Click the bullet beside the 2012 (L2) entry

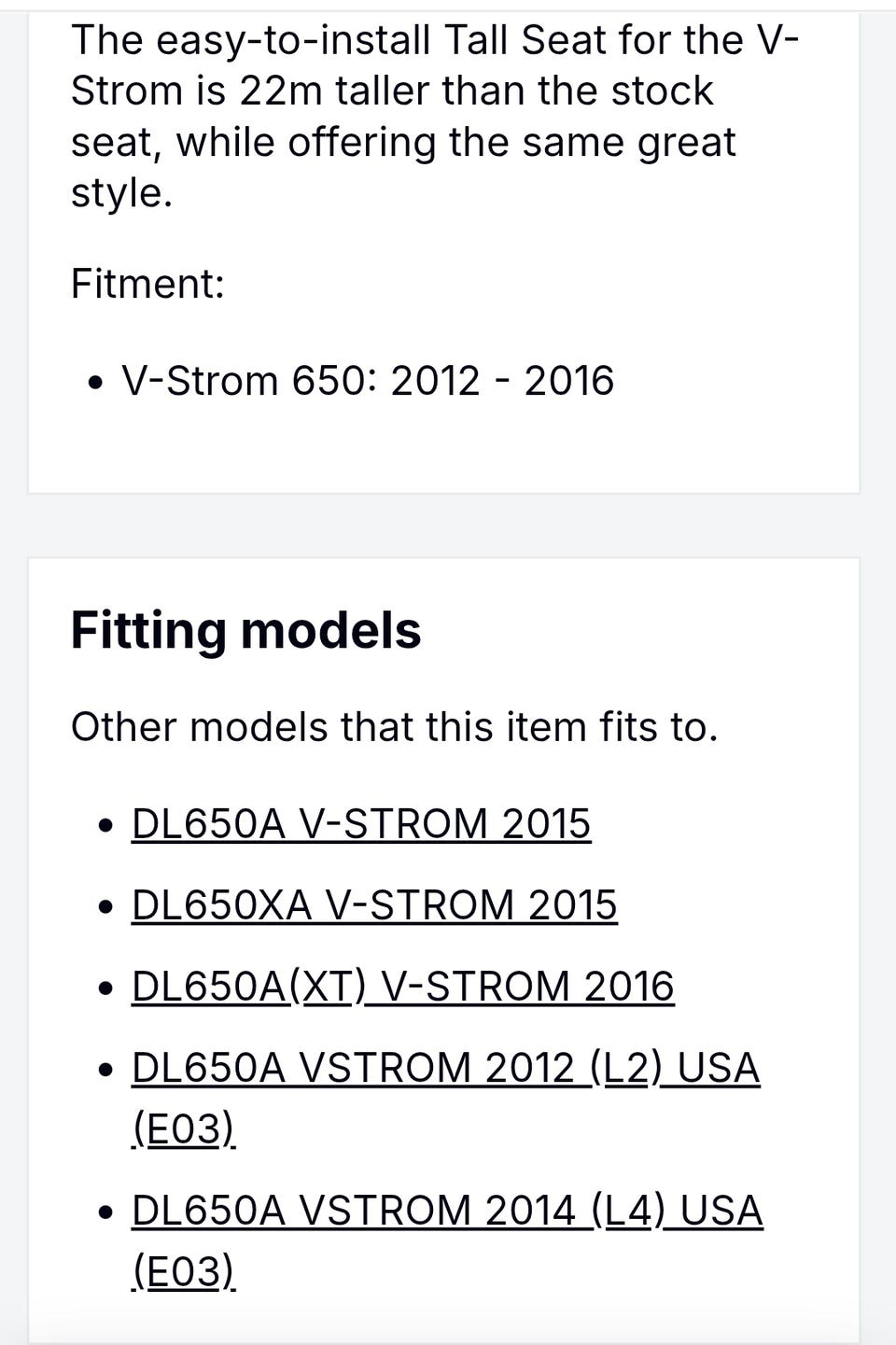107,1070
